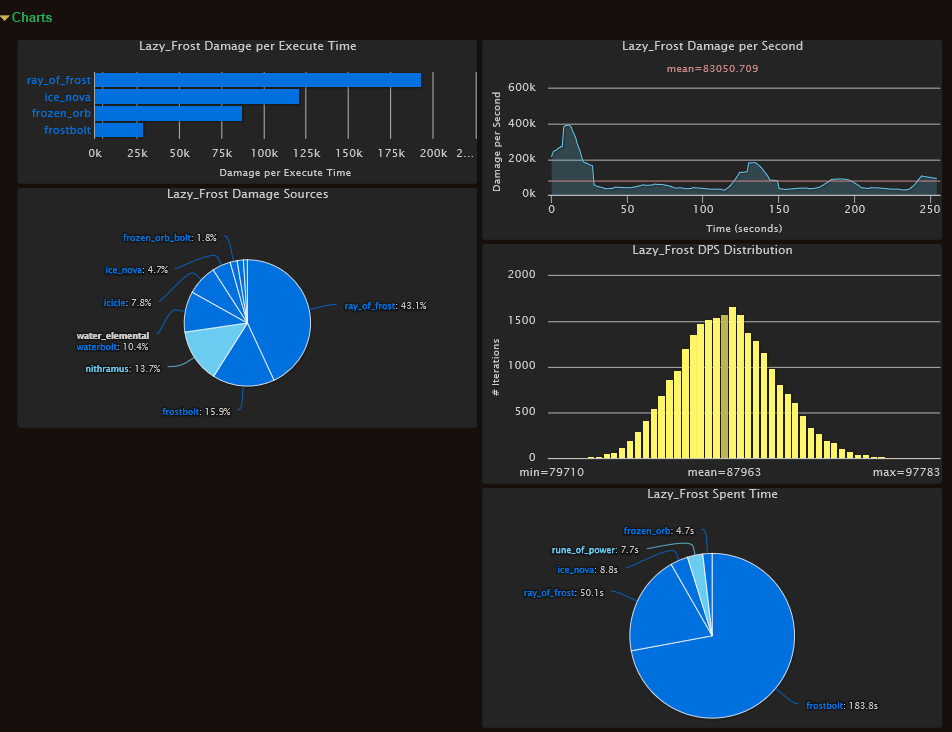Screen dimensions: 952x732
Task: Click the Lazy_Frost Damage per Execute Time title
Action: coord(248,46)
